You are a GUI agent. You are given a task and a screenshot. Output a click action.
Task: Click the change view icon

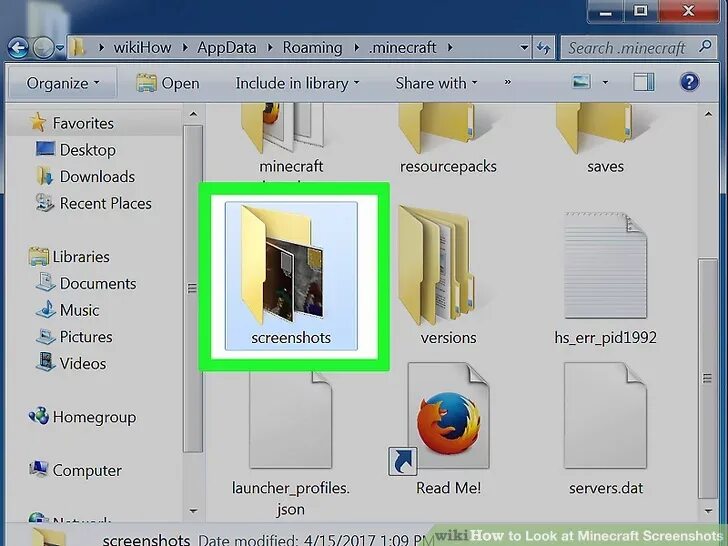click(582, 82)
